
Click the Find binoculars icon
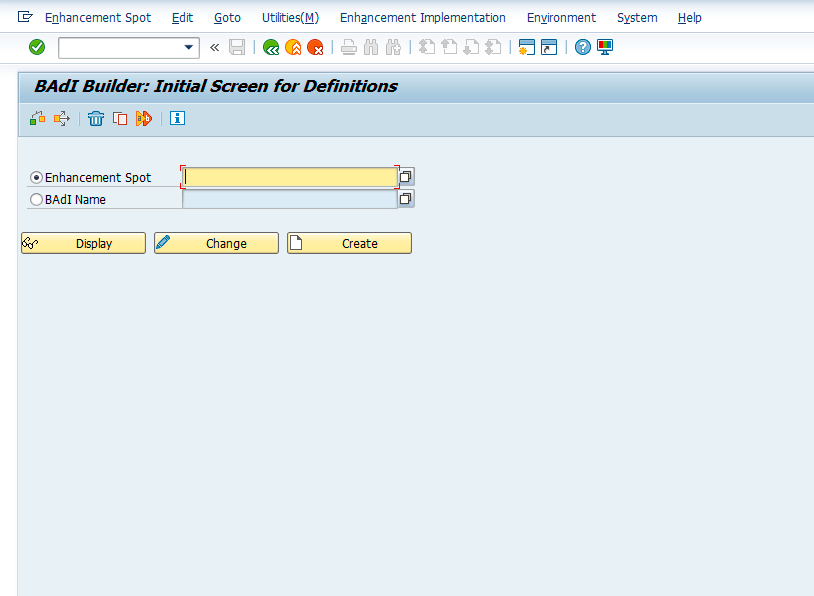(371, 47)
